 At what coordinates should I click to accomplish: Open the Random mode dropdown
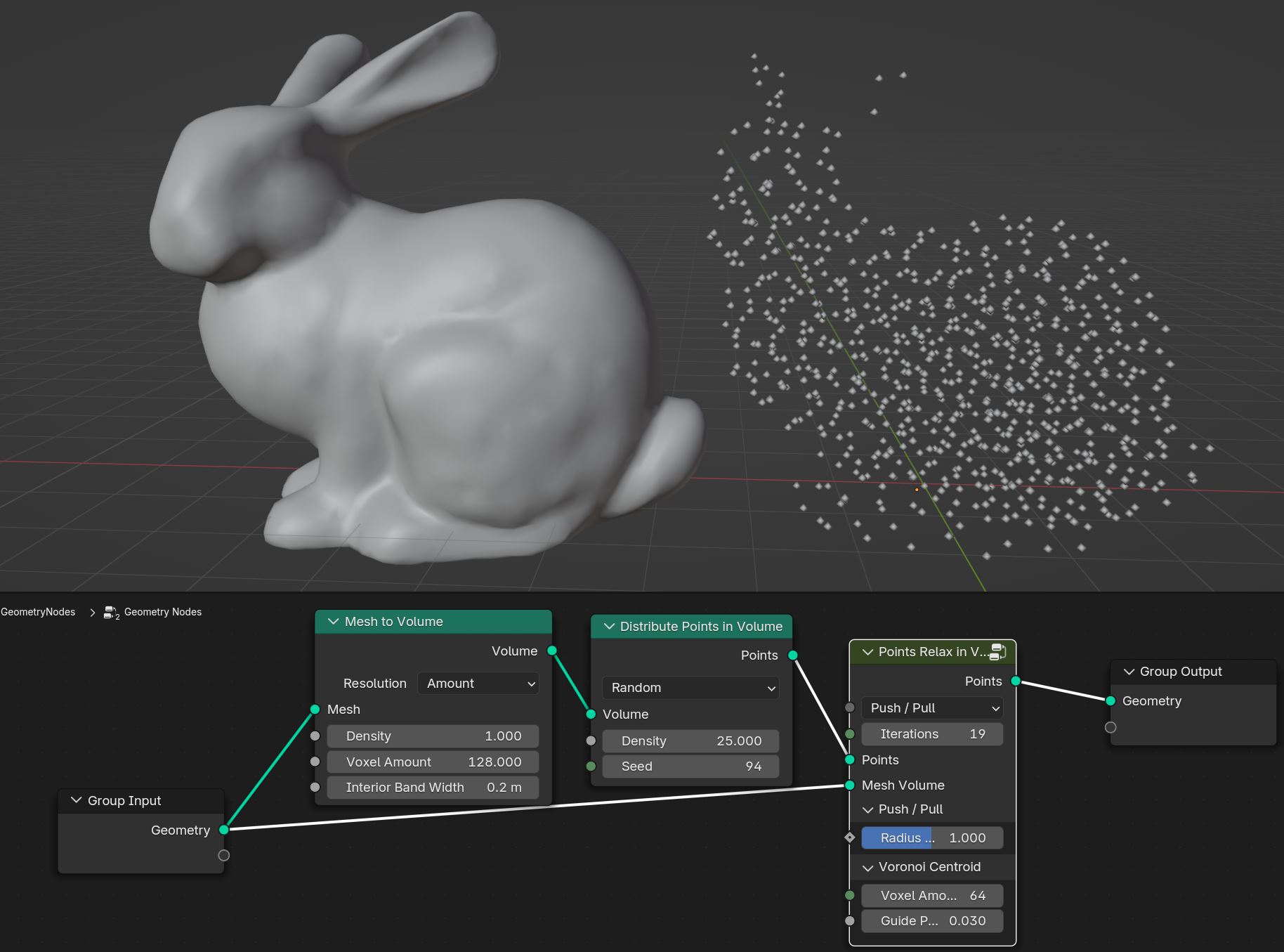pyautogui.click(x=691, y=688)
